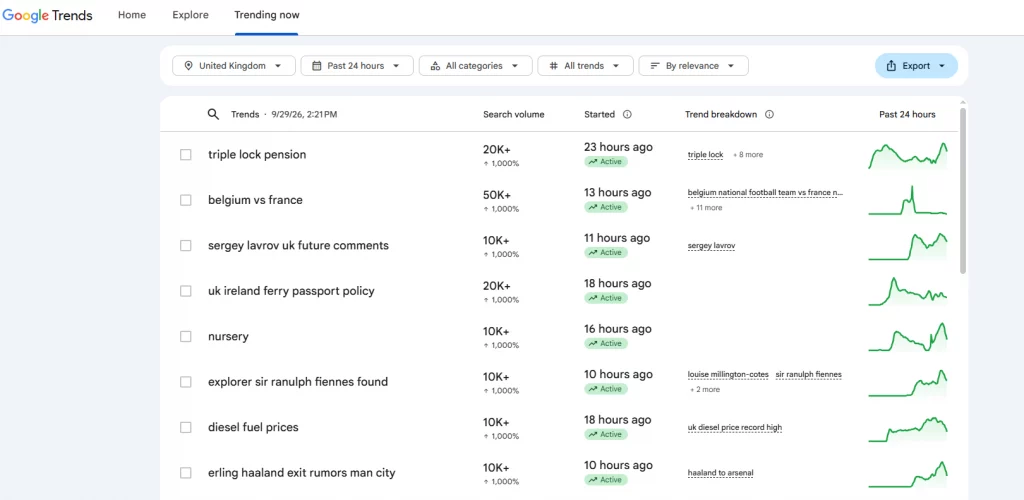The width and height of the screenshot is (1024, 500).
Task: Click the 'sergey lavrov uk future comments' title
Action: [298, 245]
